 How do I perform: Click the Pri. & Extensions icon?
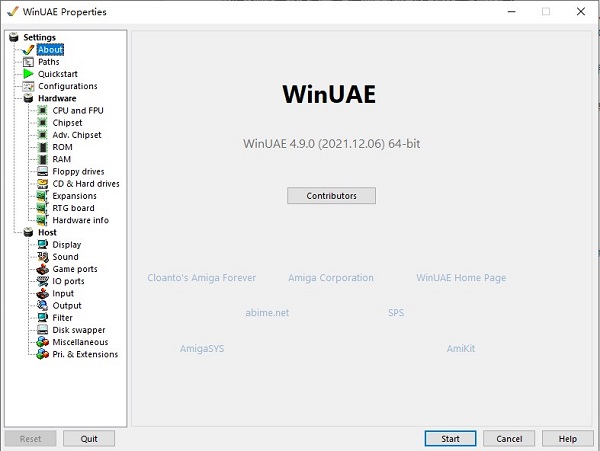[x=42, y=354]
